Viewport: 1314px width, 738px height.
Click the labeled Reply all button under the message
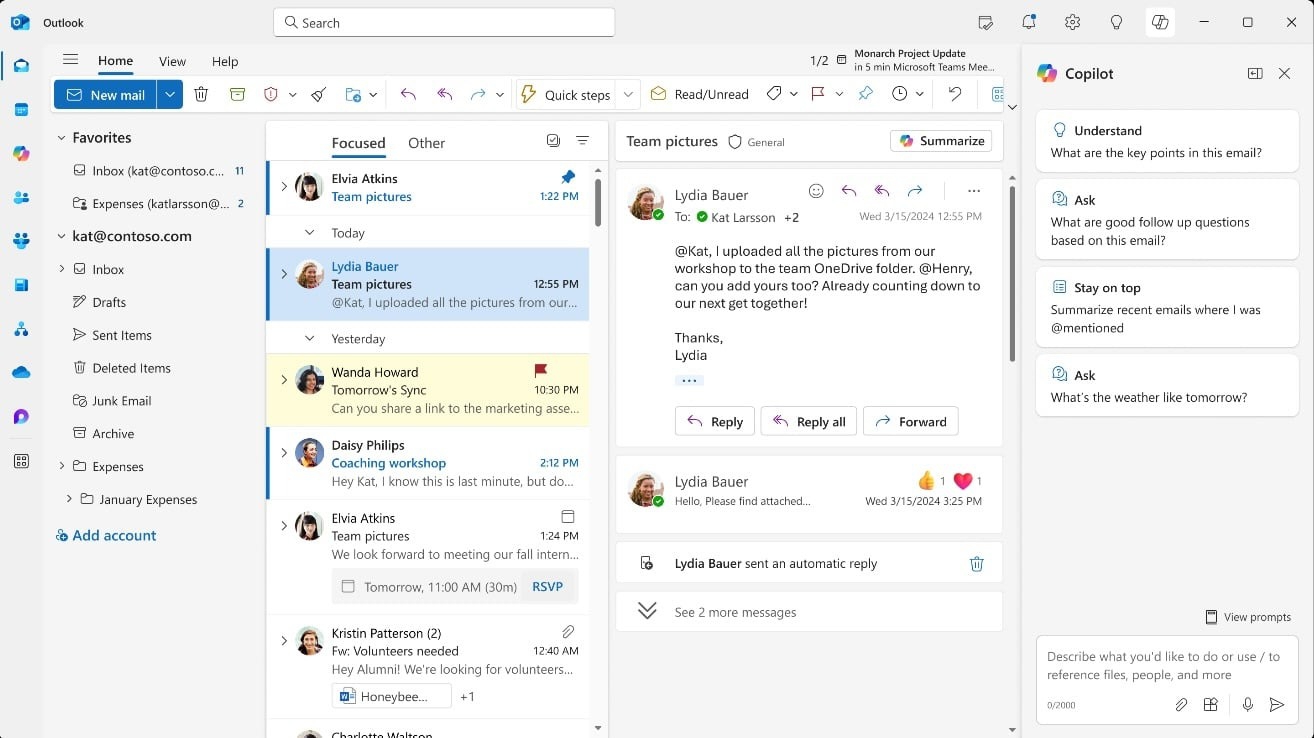808,421
